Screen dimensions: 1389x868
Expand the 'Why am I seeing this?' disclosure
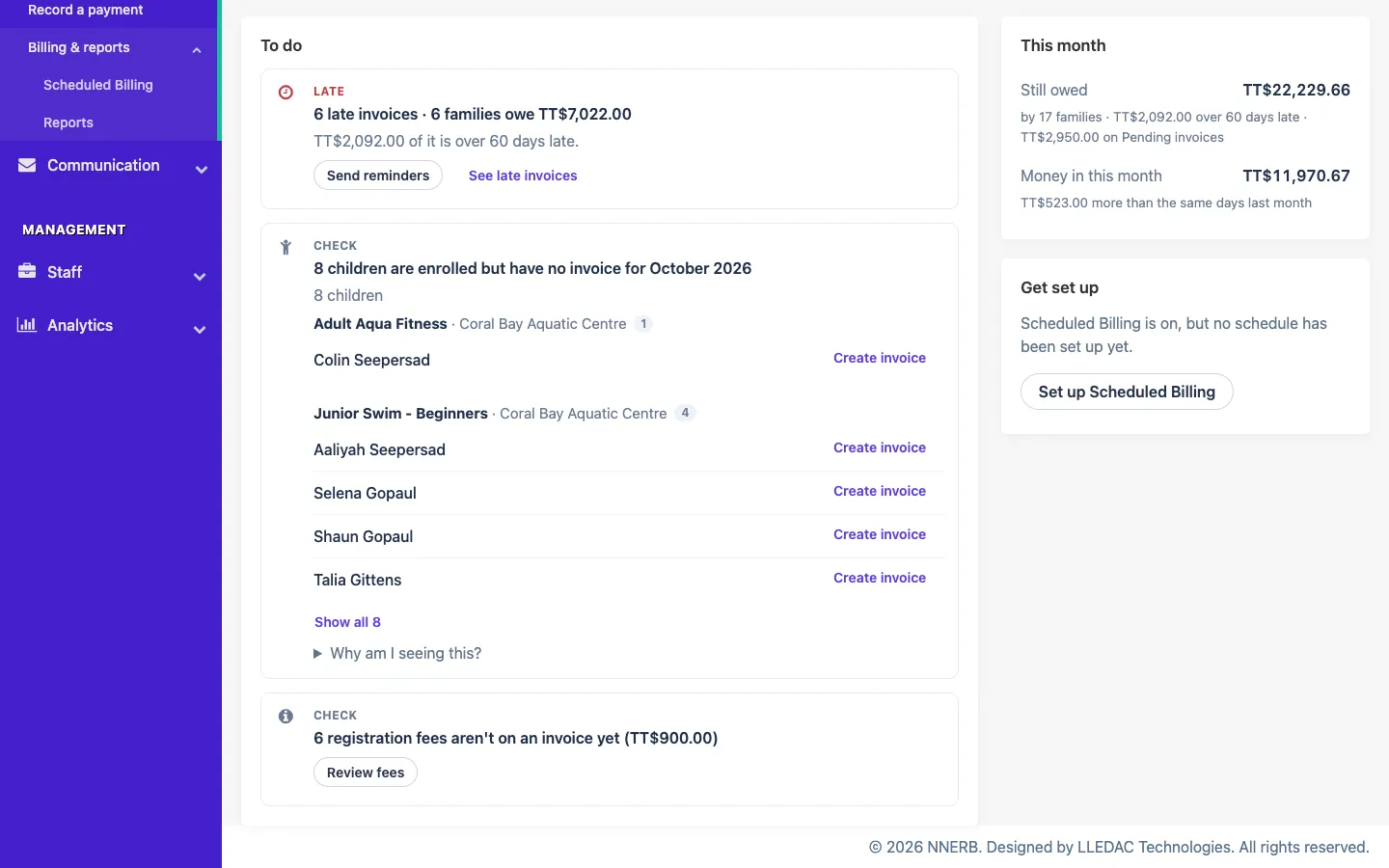pos(397,653)
